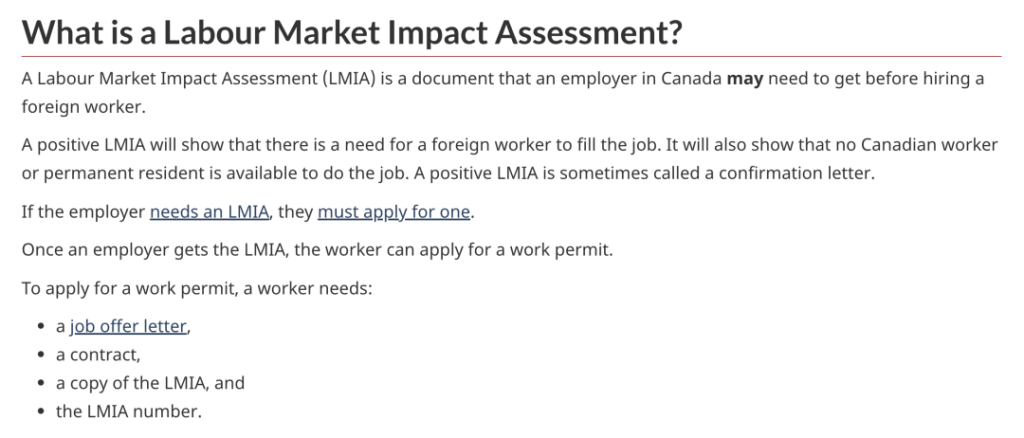The width and height of the screenshot is (1024, 438).
Task: Select the "a copy of the LMIA, and" item
Action: coord(150,383)
